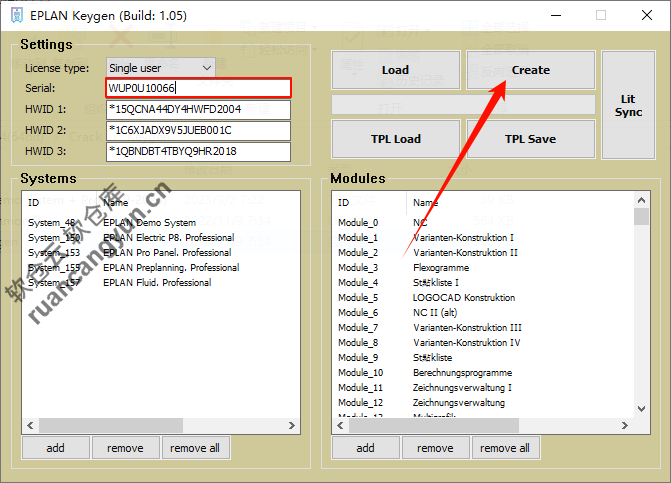Screen dimensions: 671x483
Task: Click the Serial input field
Action: pos(198,88)
